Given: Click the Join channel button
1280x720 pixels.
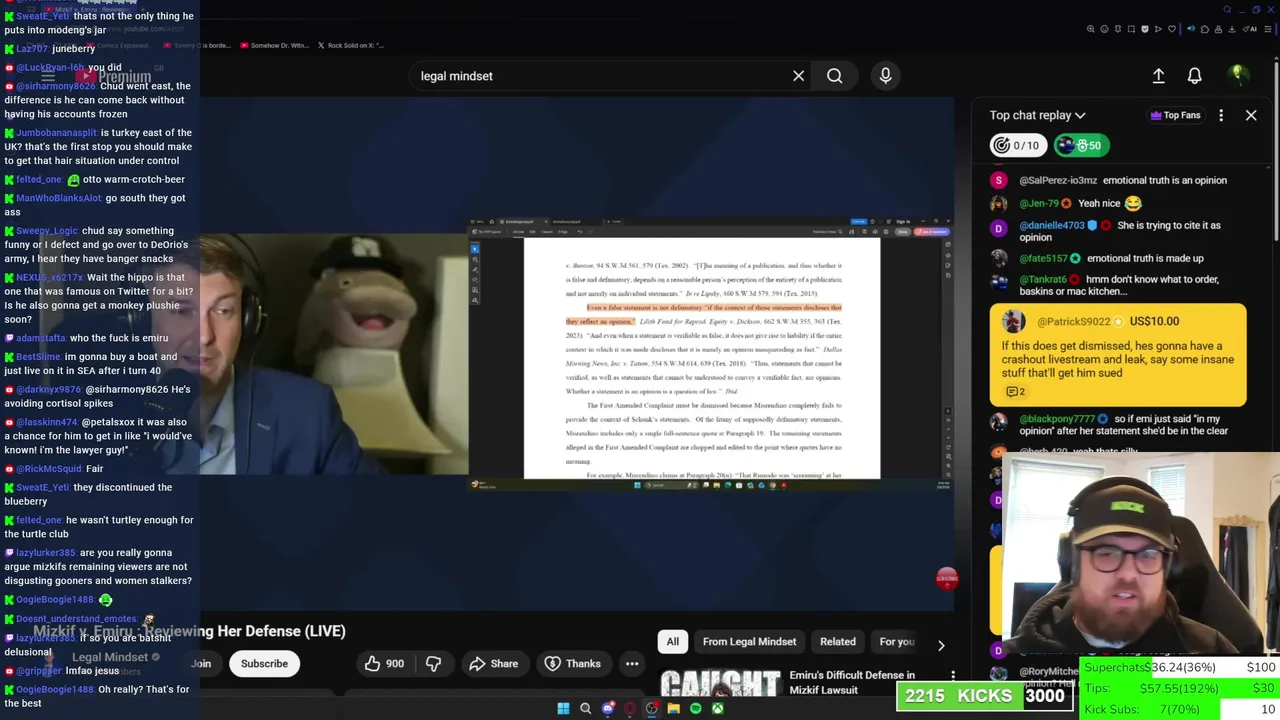Looking at the screenshot, I should (x=201, y=663).
